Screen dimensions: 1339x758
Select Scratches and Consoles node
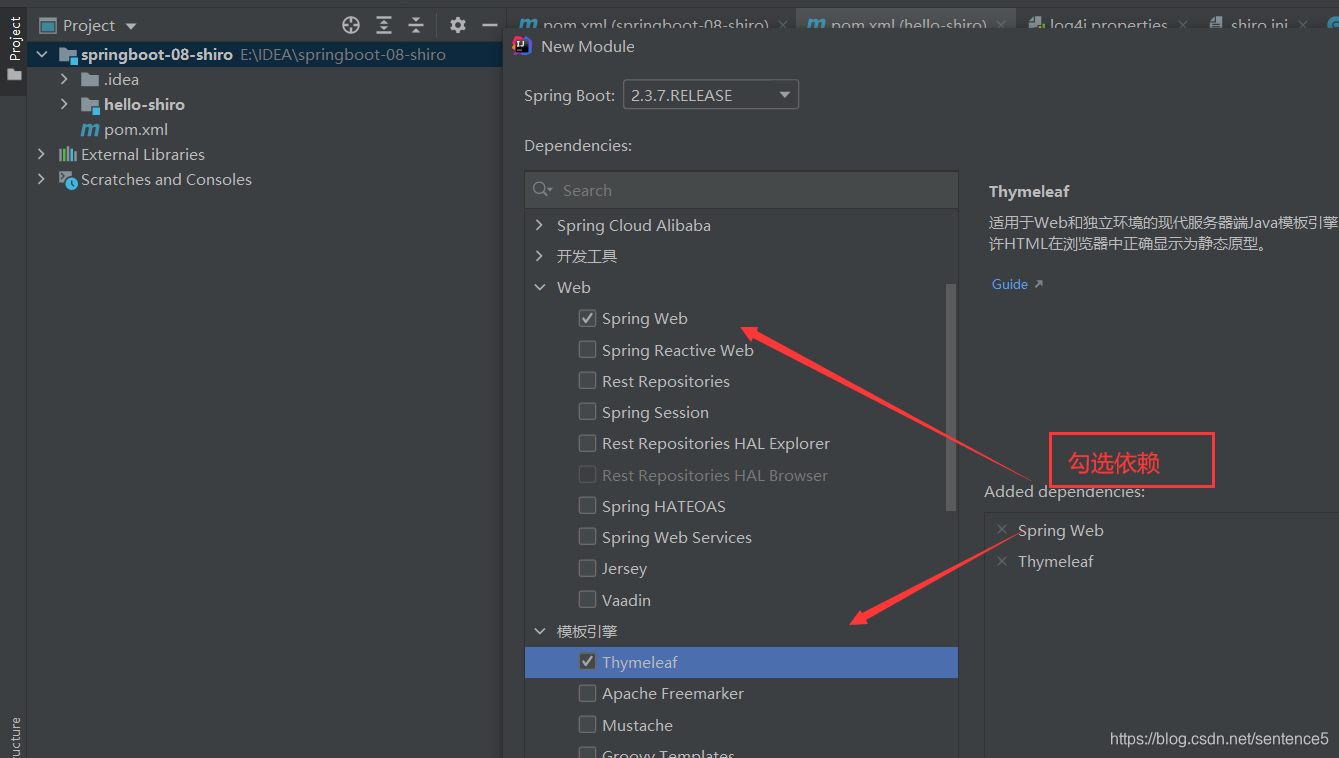point(166,179)
